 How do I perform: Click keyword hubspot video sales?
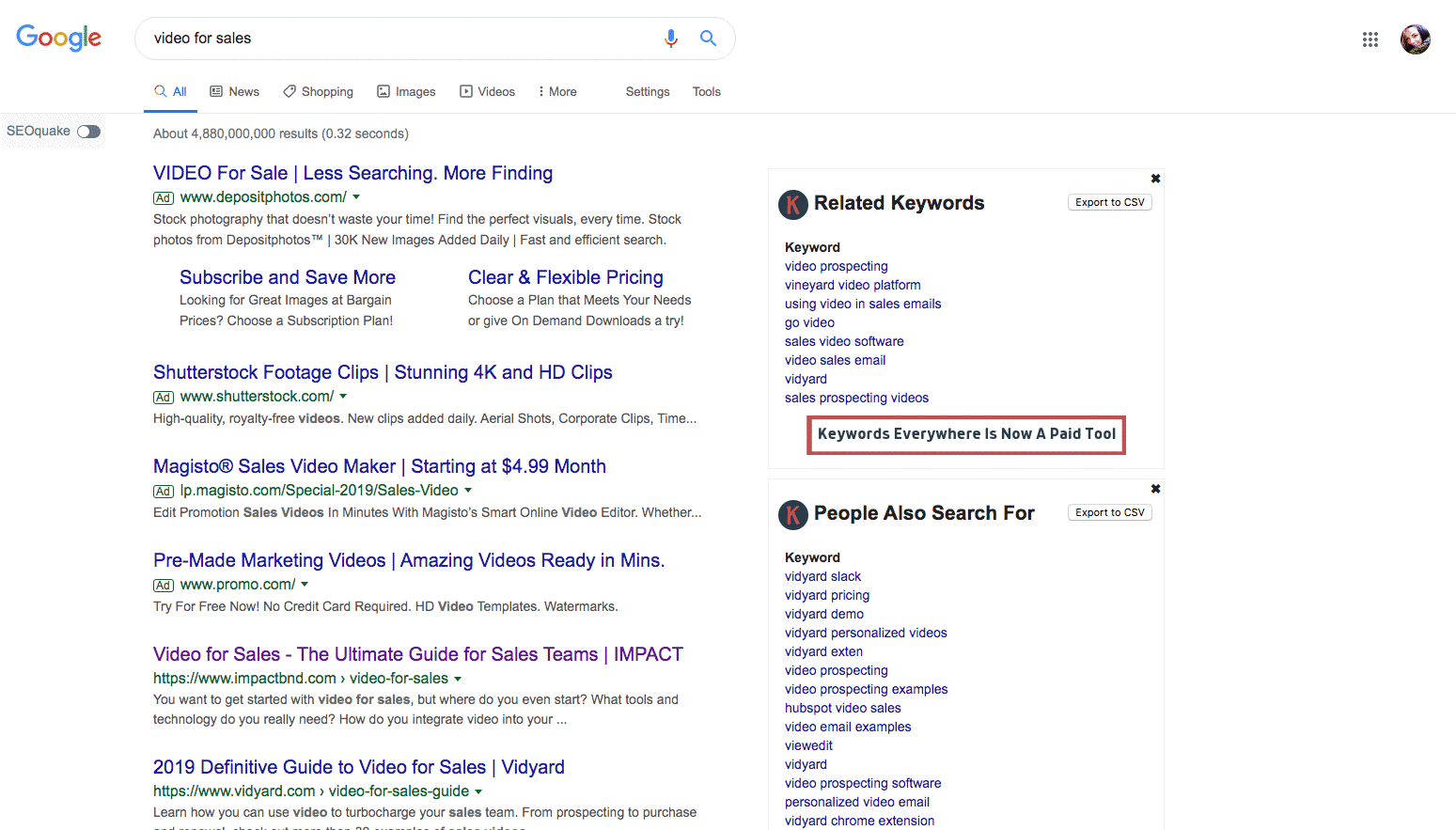pos(842,708)
